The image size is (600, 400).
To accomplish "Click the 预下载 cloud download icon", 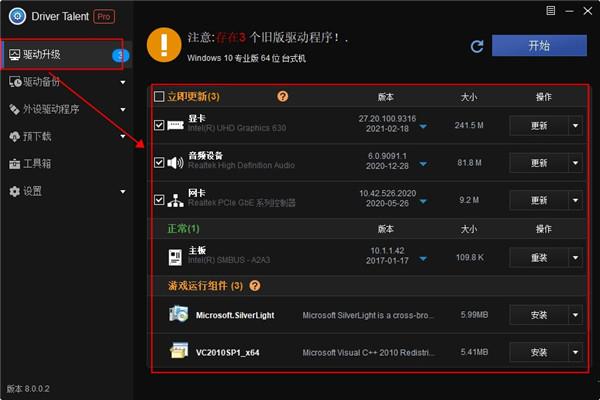I will pos(15,137).
